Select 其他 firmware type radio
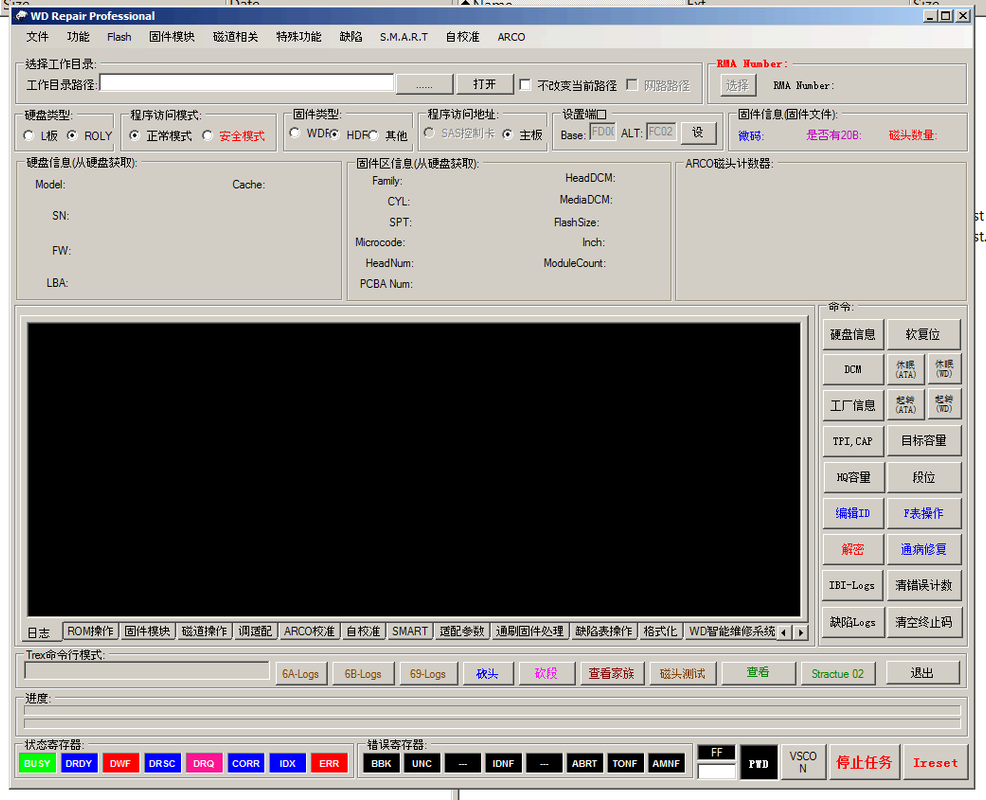This screenshot has height=800, width=986. (374, 135)
